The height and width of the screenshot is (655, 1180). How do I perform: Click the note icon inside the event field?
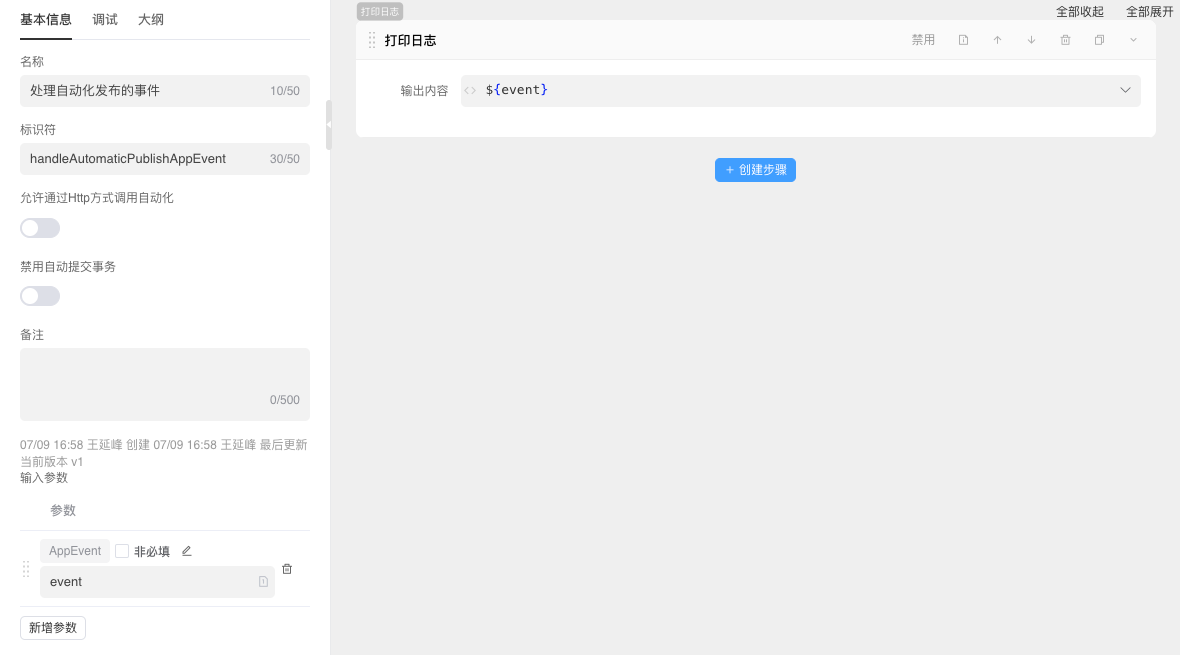pos(263,582)
